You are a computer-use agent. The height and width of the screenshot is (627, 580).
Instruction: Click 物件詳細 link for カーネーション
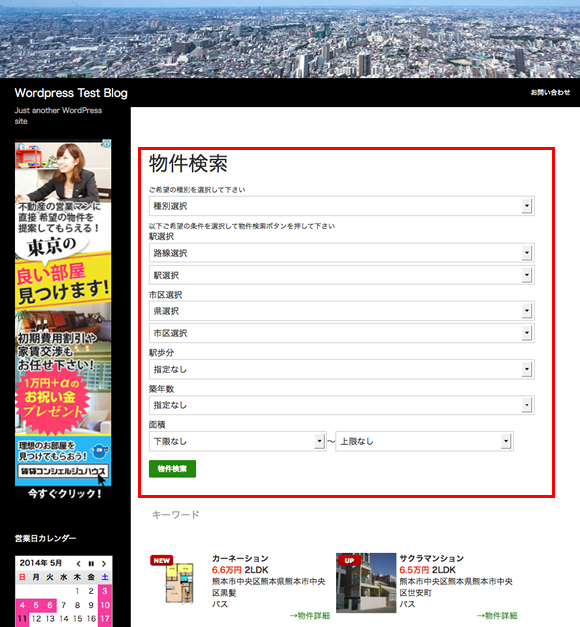(x=310, y=615)
